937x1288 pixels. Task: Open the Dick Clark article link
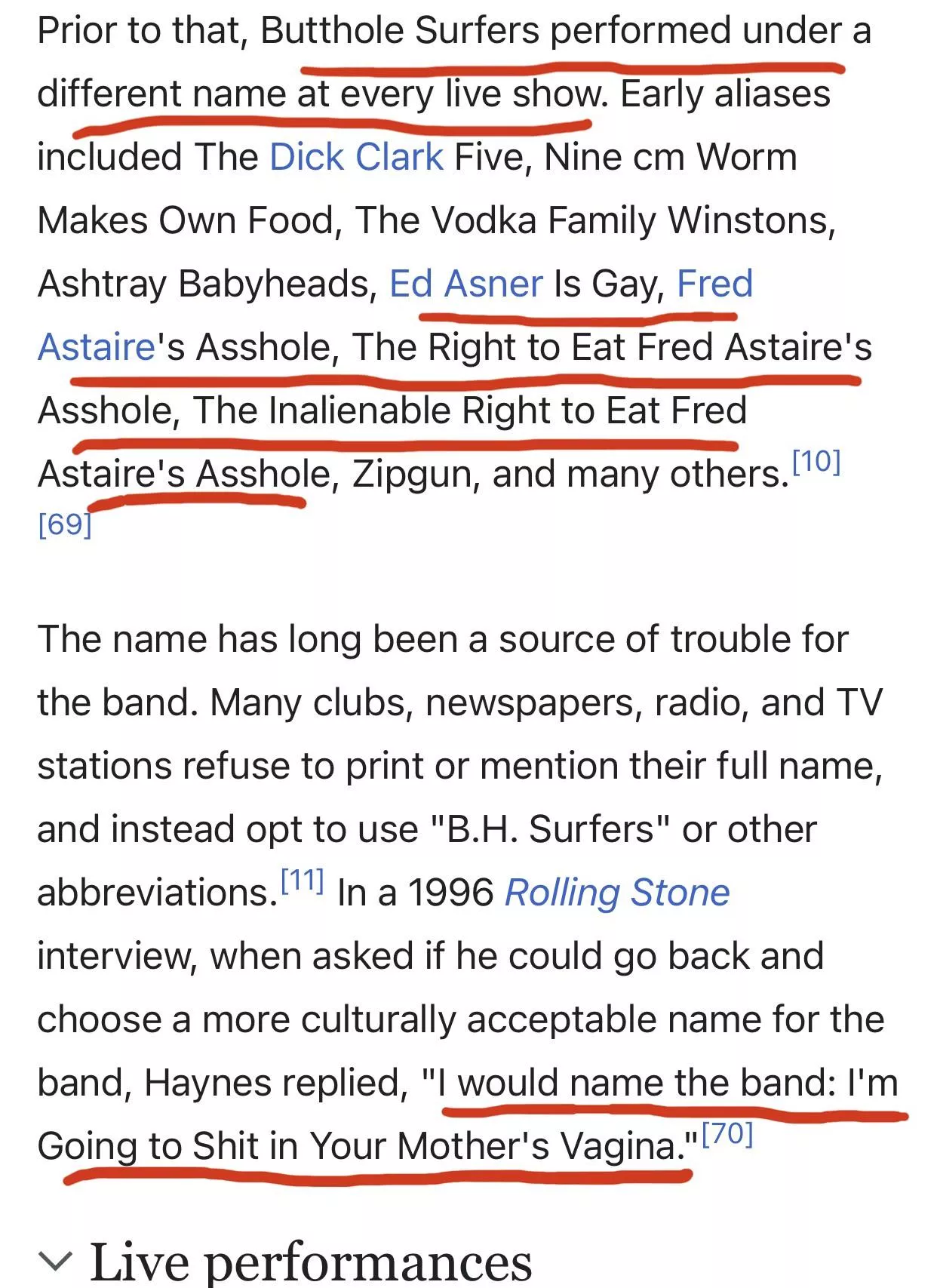356,157
